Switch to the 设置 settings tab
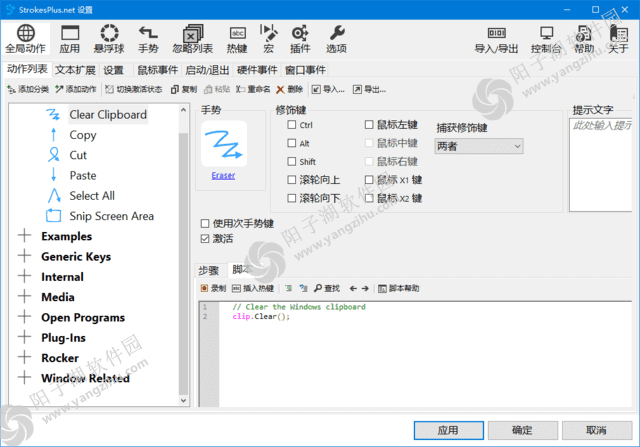Screen dimensions: 640x447 (x=113, y=70)
